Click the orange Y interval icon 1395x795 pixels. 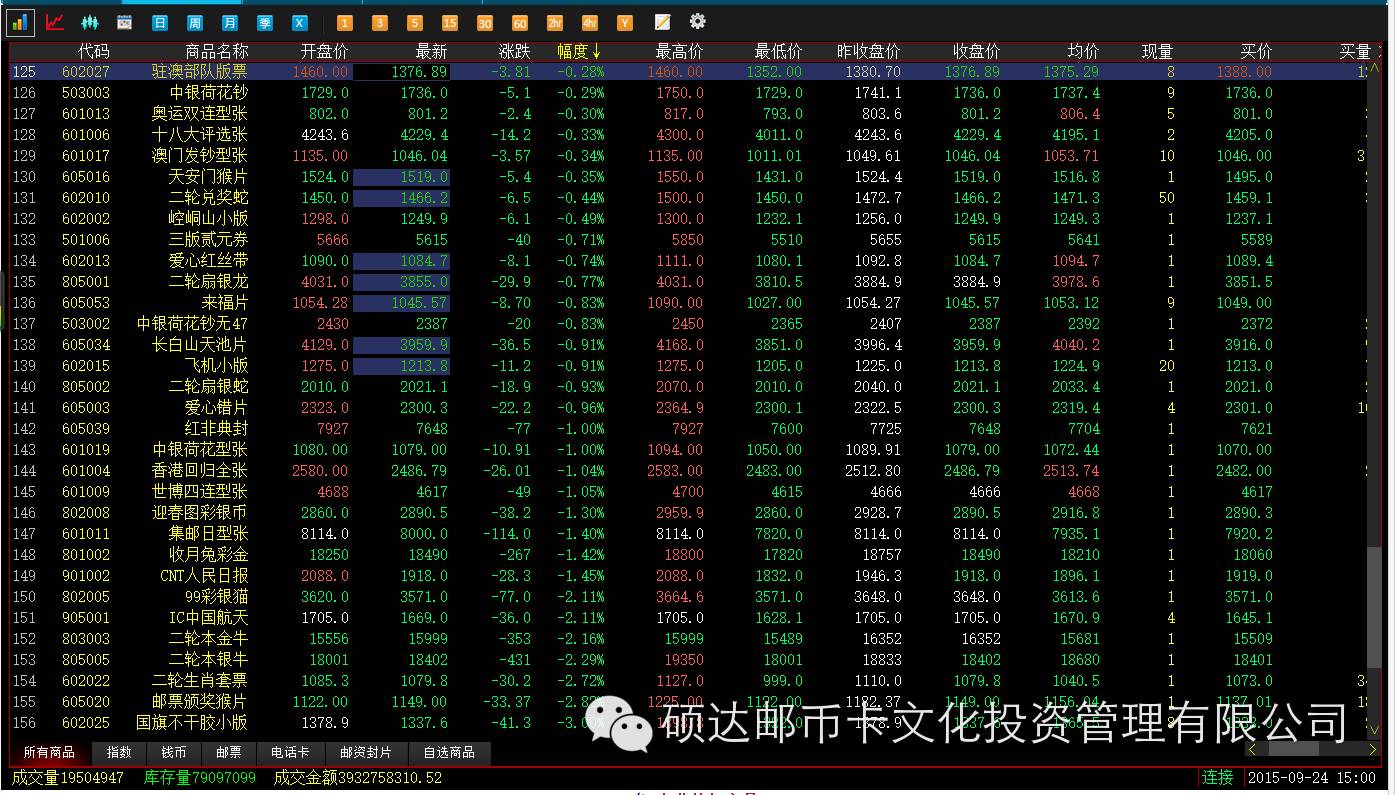pos(625,22)
